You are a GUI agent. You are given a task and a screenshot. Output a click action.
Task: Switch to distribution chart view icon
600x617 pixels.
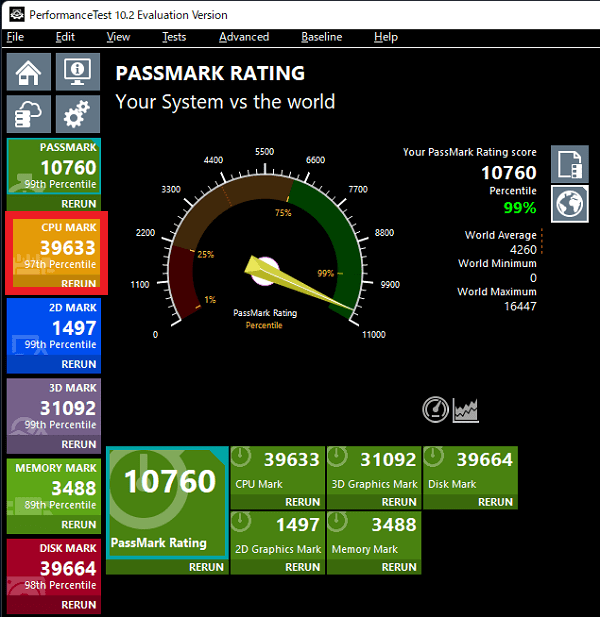pos(466,410)
